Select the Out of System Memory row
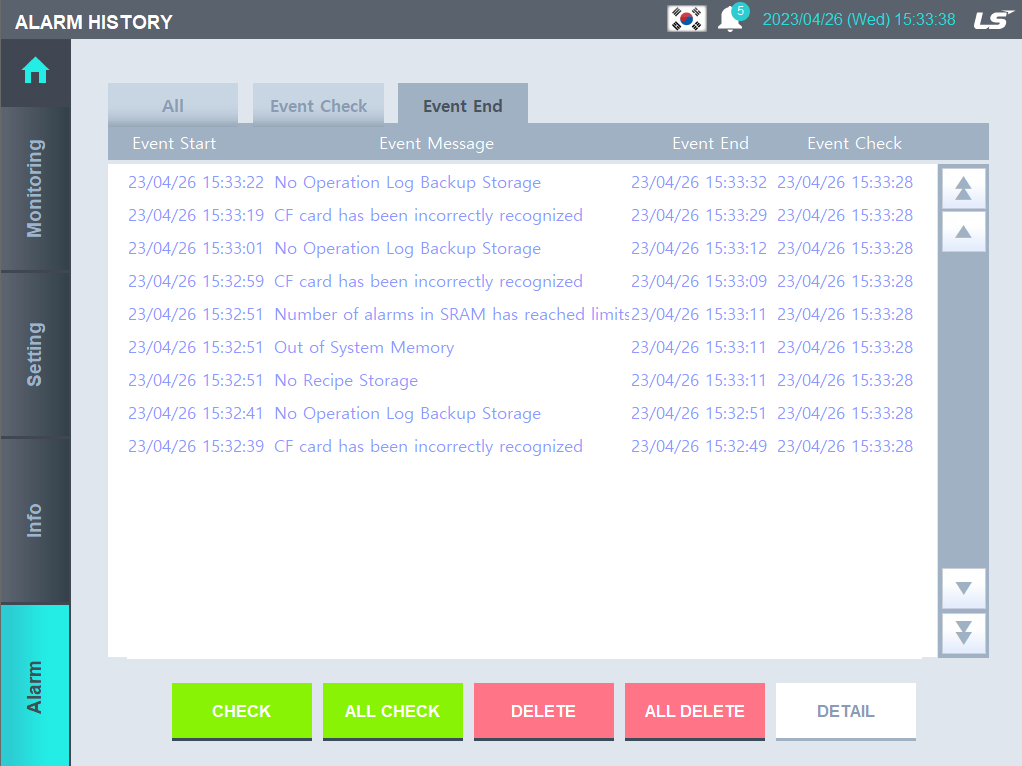This screenshot has width=1022, height=766. (x=521, y=347)
